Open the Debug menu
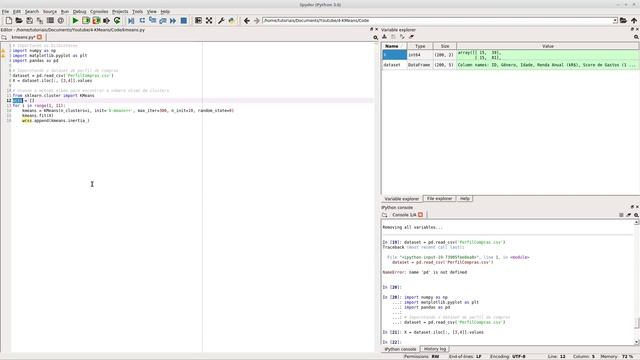This screenshot has width=640, height=360. (80, 11)
